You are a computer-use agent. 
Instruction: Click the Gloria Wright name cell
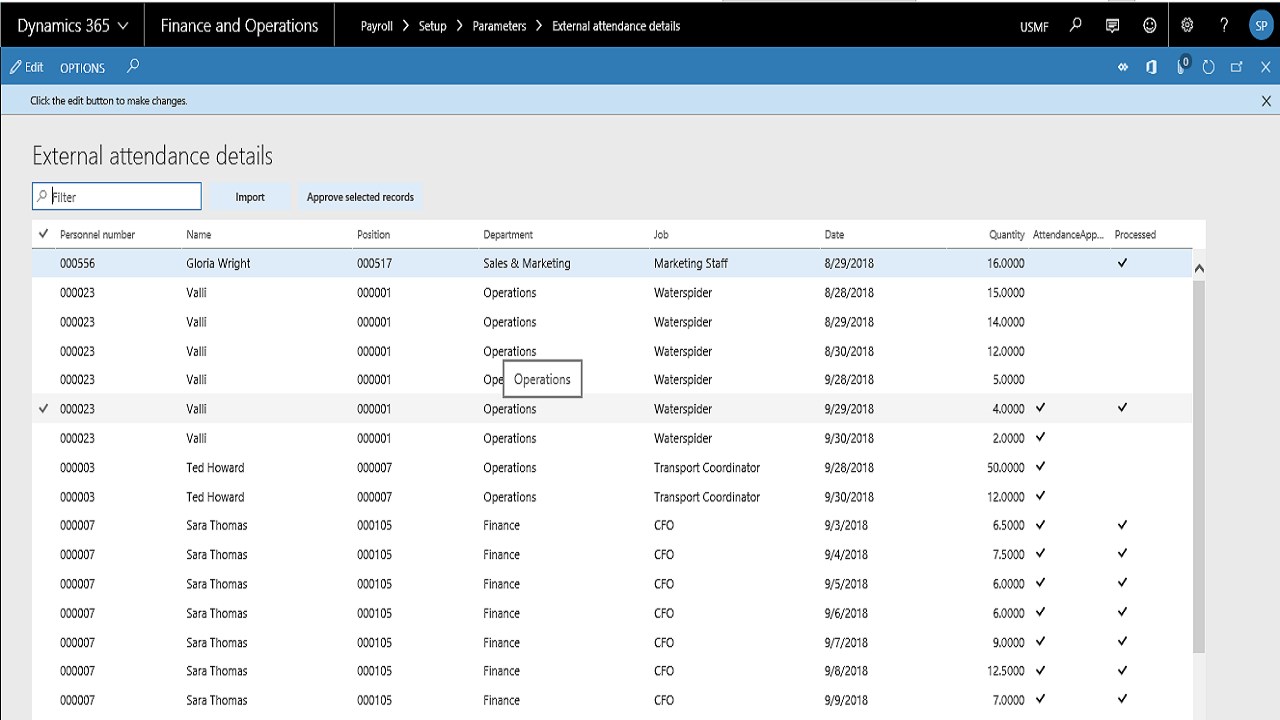pyautogui.click(x=218, y=264)
